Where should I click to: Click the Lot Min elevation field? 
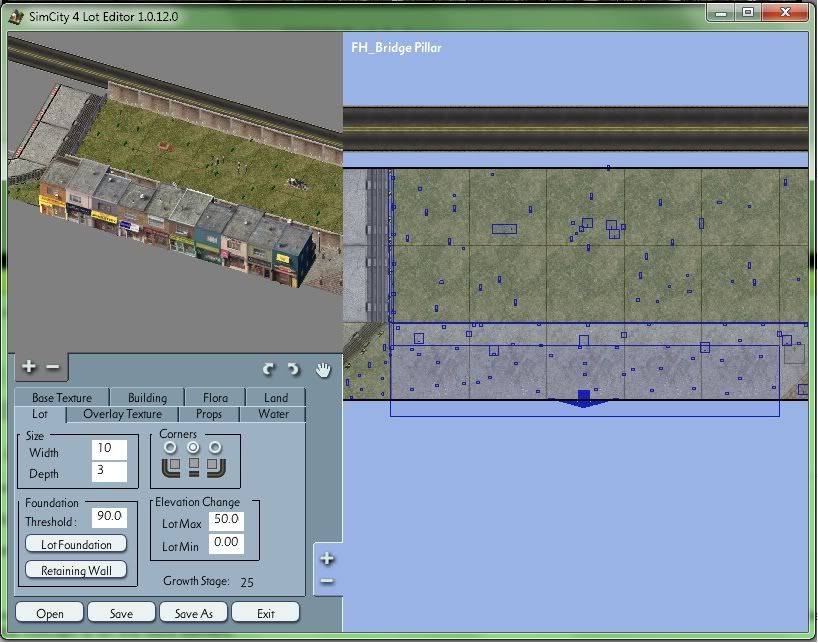click(x=226, y=543)
